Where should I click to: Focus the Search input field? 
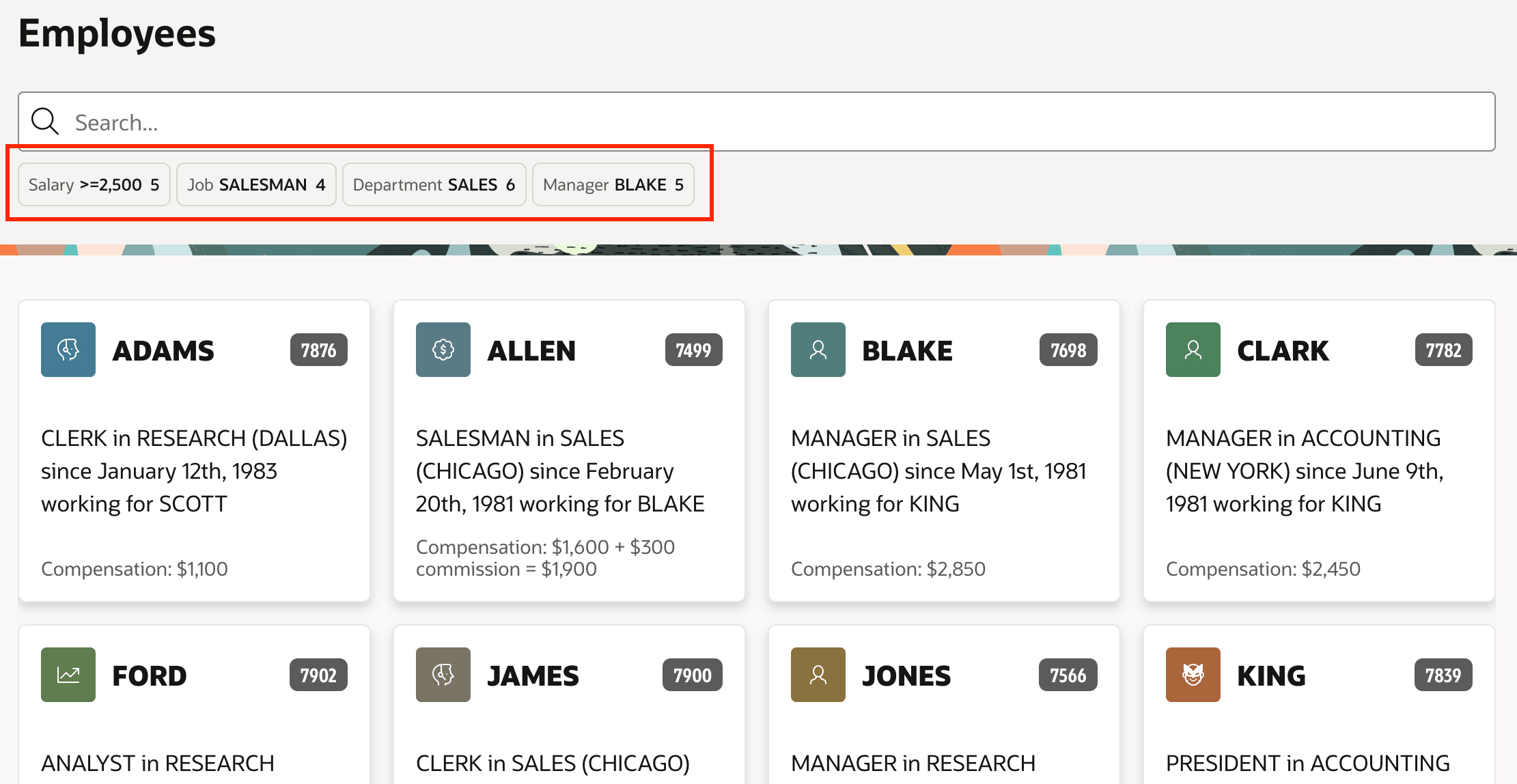(757, 122)
